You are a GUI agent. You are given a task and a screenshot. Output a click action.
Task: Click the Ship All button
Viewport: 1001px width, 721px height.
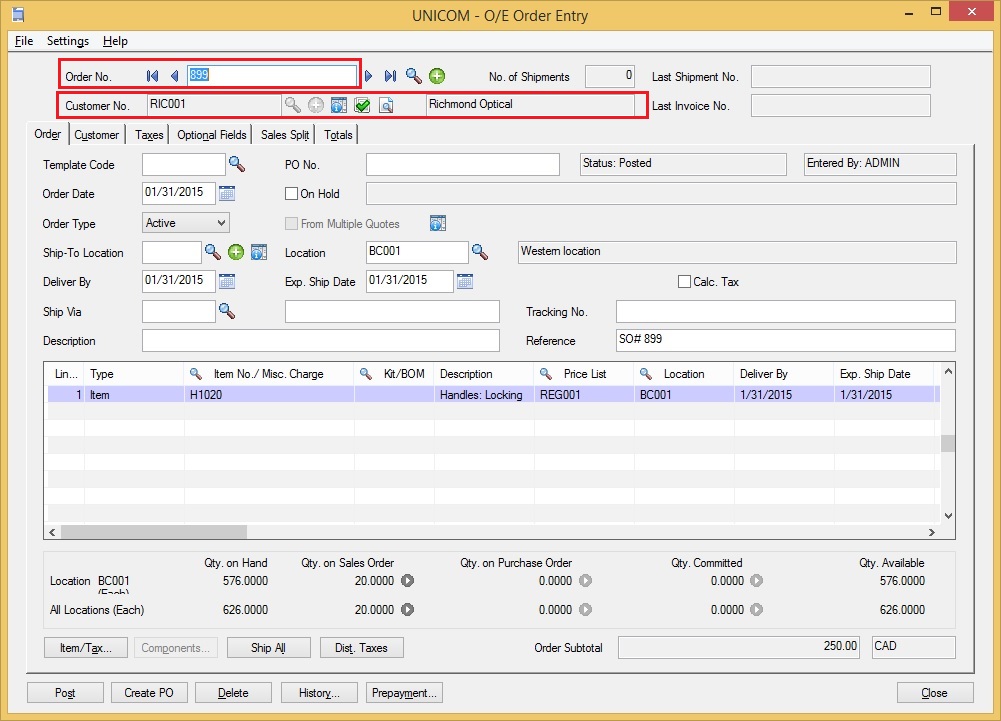click(268, 648)
